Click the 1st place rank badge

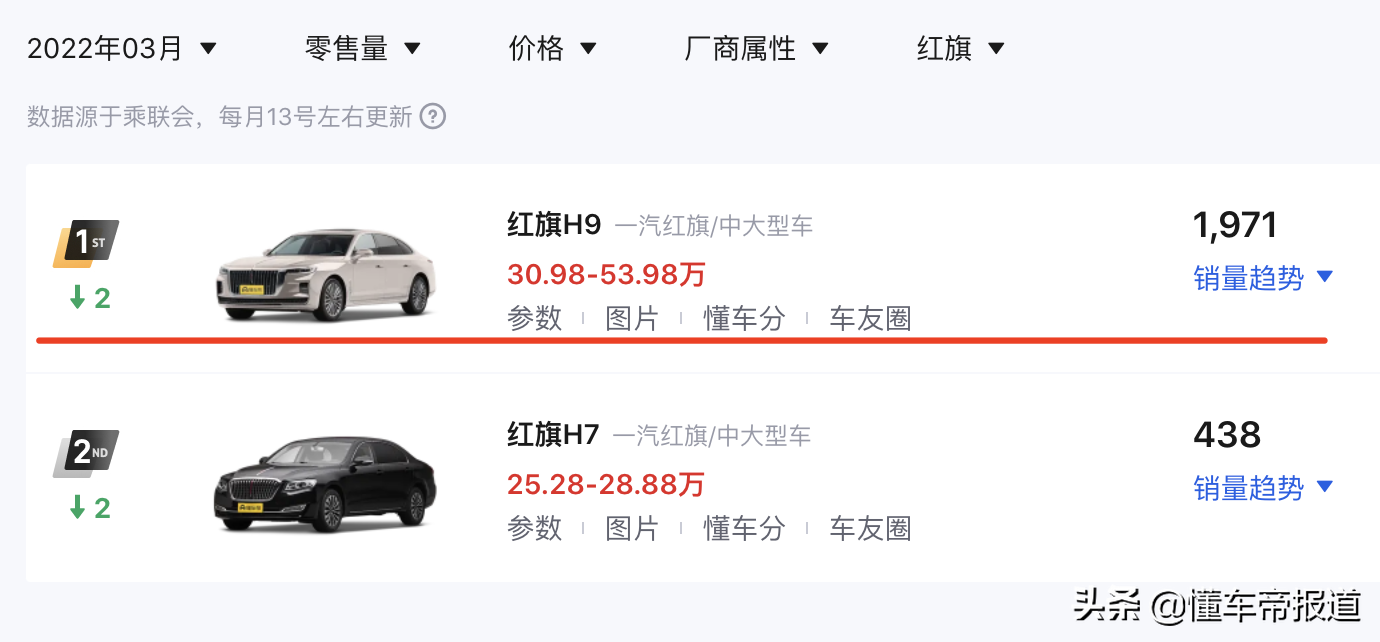coord(86,243)
